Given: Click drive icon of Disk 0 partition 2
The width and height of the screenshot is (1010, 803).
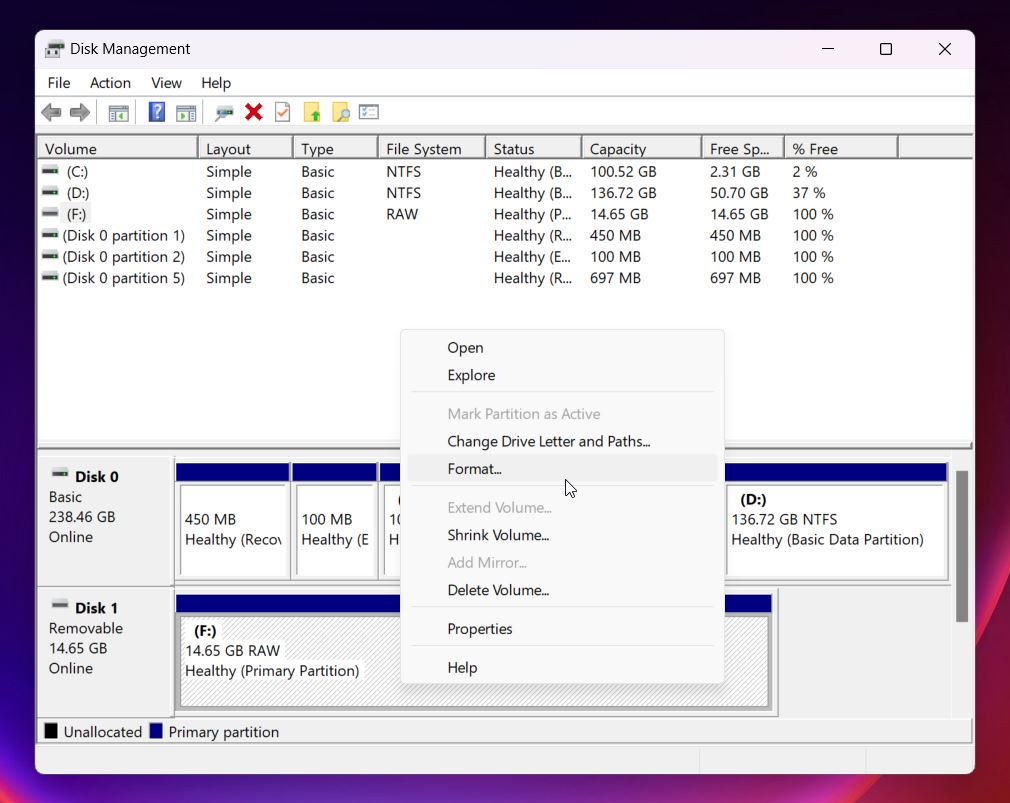Looking at the screenshot, I should (50, 256).
